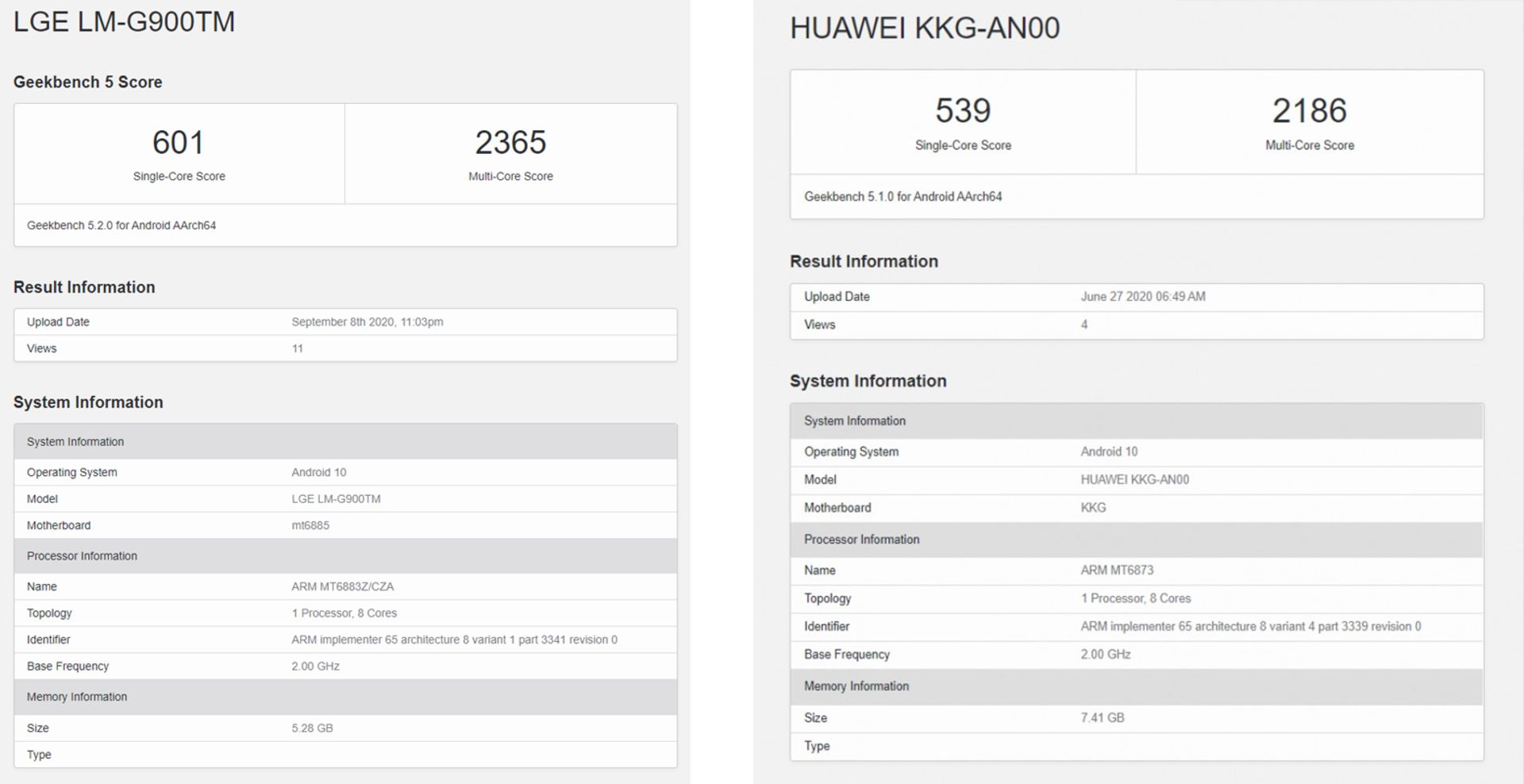Select the Geekbench 5 Score heading
The width and height of the screenshot is (1524, 784).
click(87, 82)
